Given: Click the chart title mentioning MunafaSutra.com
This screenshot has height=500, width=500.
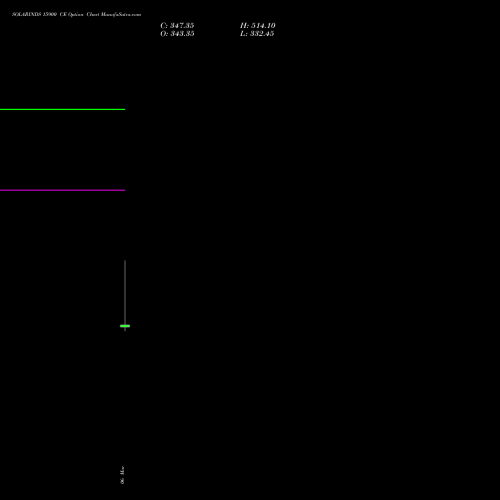Looking at the screenshot, I should [77, 14].
